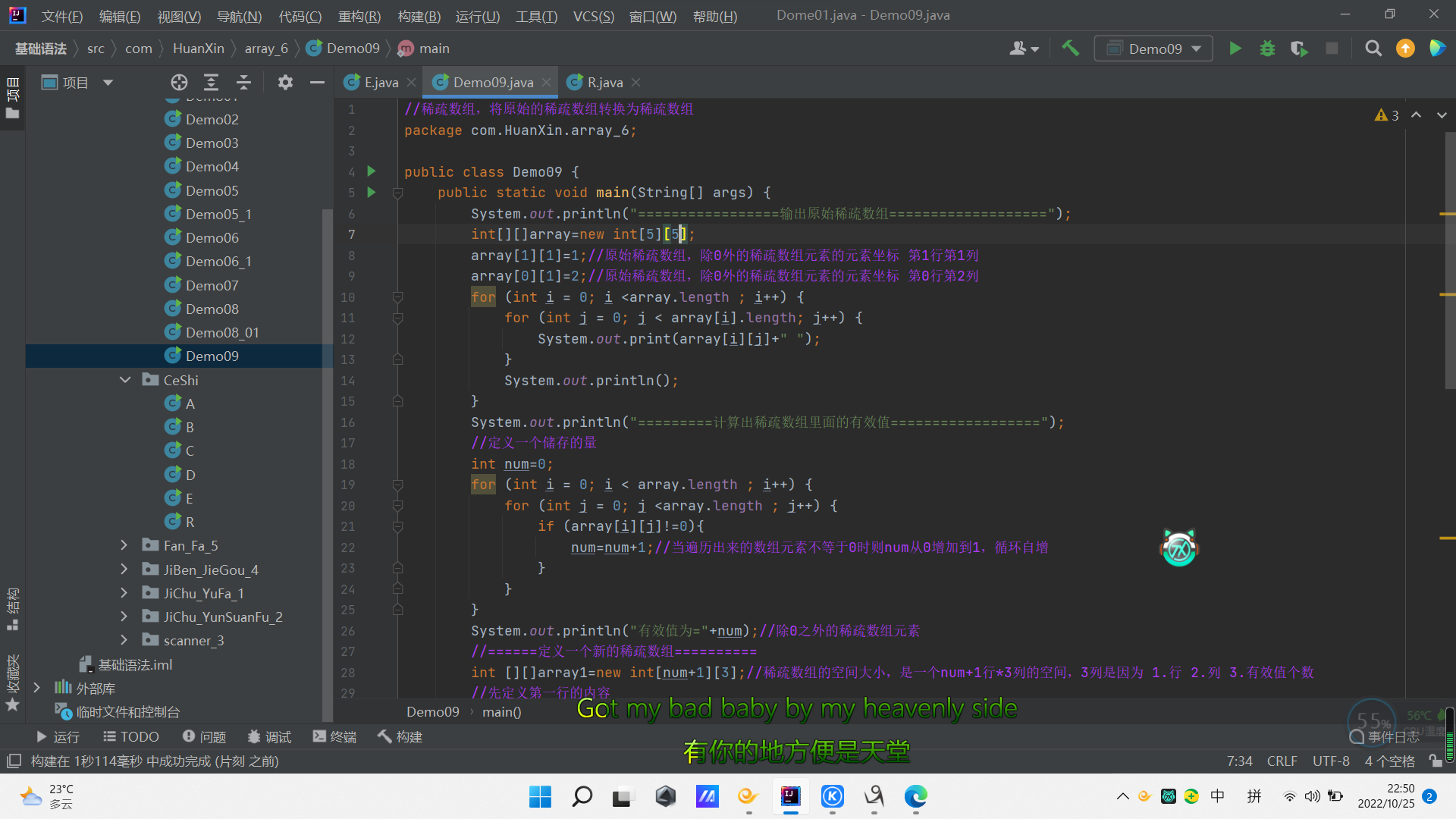Toggle the Chinese input mode indicator
Screen dimensions: 1456x819
(x=1217, y=795)
